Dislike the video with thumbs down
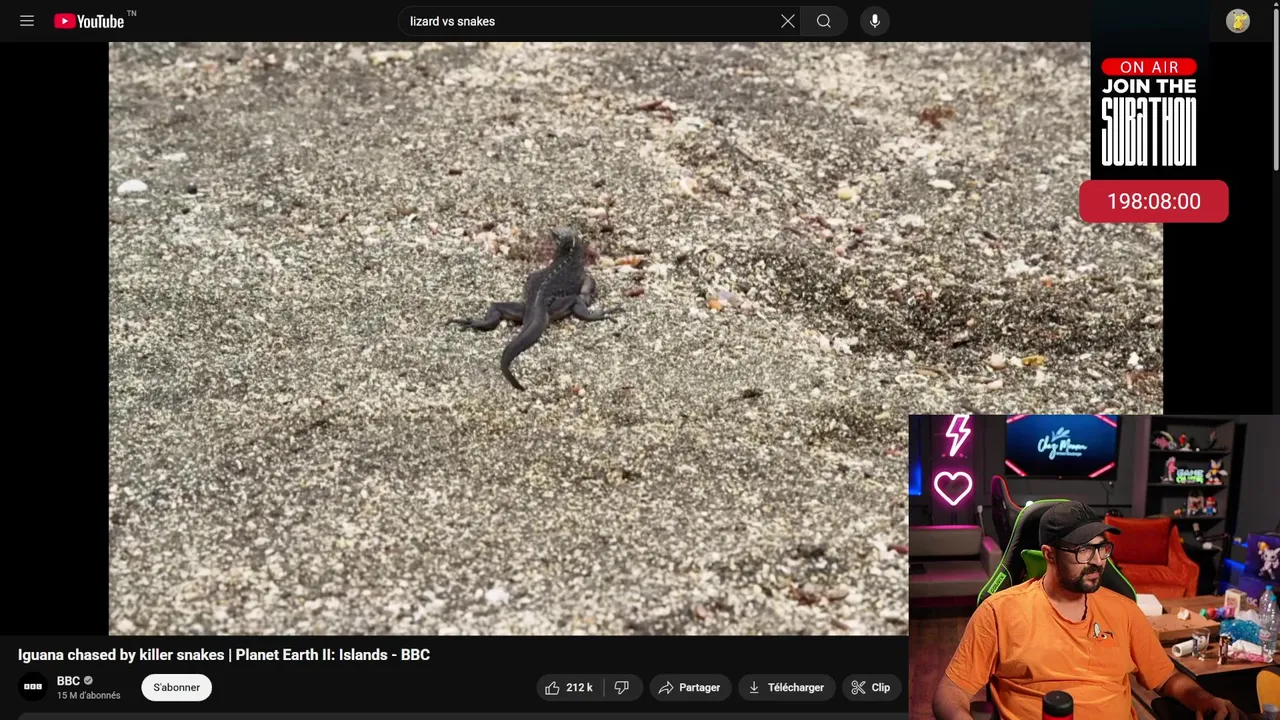This screenshot has width=1280, height=720. click(x=622, y=687)
